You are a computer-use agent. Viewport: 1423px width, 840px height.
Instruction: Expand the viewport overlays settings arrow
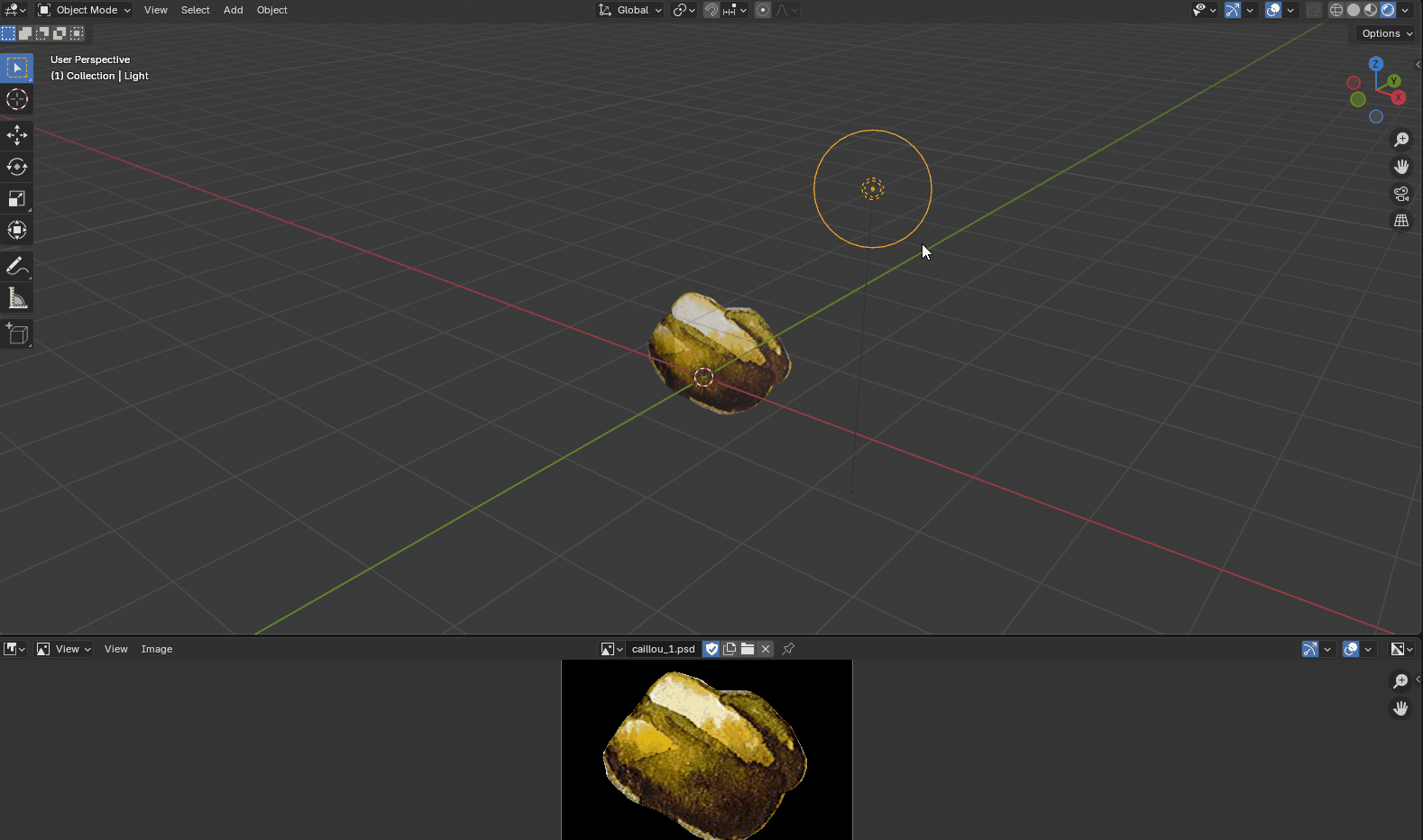tap(1291, 10)
